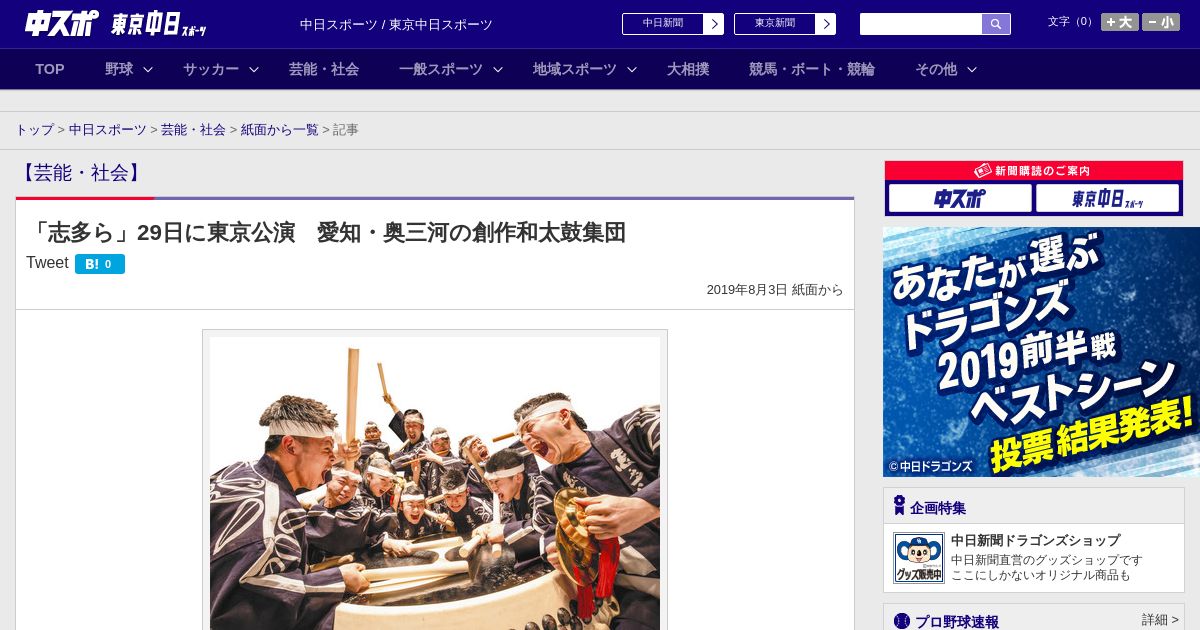Click the arrow beside 東京新聞
Image resolution: width=1200 pixels, height=630 pixels.
click(x=826, y=24)
